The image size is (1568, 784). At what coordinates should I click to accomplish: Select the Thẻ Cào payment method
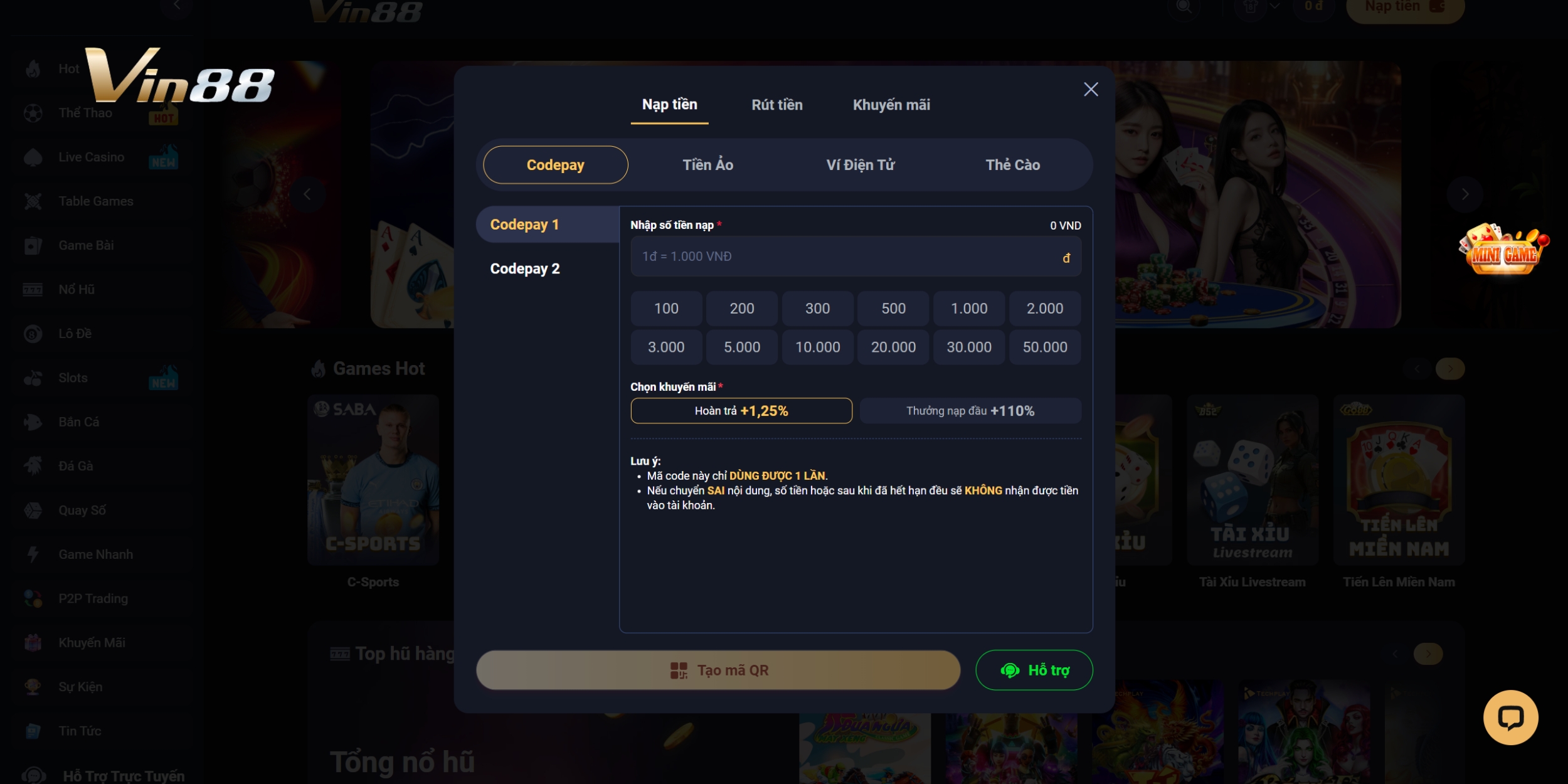(1012, 165)
